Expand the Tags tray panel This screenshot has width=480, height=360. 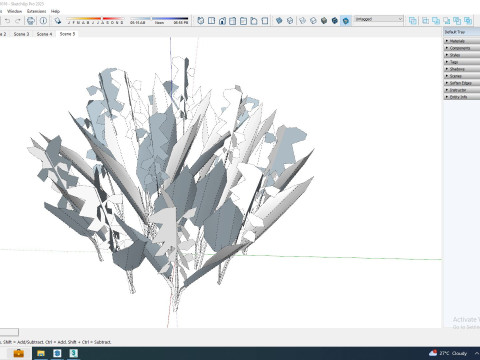click(x=462, y=62)
